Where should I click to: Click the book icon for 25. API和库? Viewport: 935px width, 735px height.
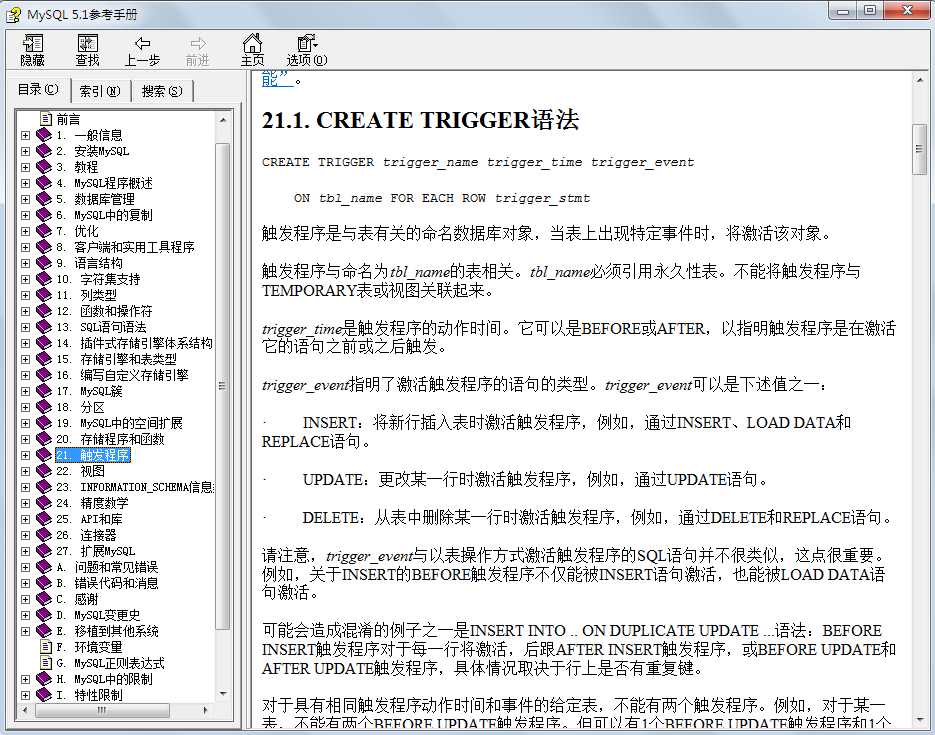44,519
